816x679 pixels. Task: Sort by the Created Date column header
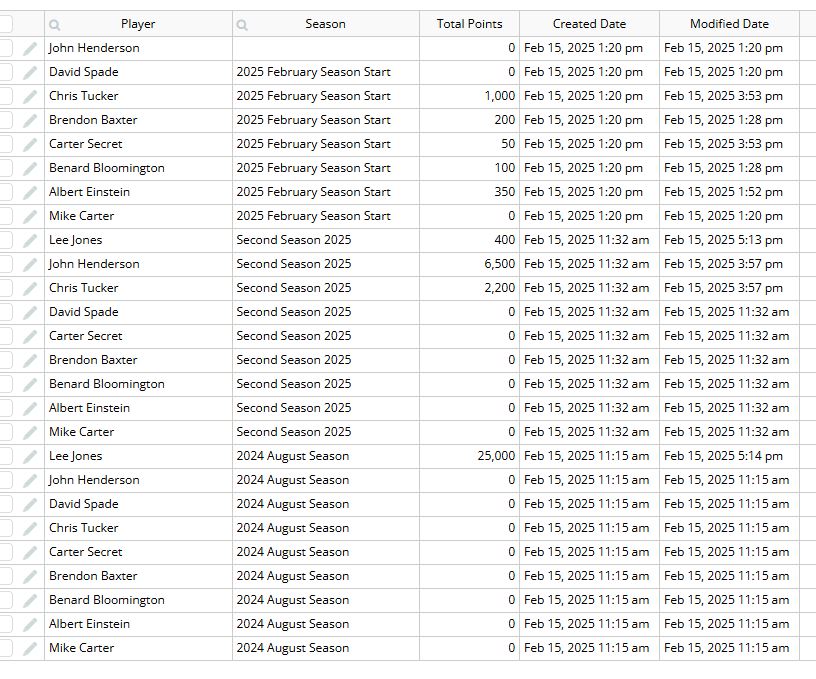(589, 24)
